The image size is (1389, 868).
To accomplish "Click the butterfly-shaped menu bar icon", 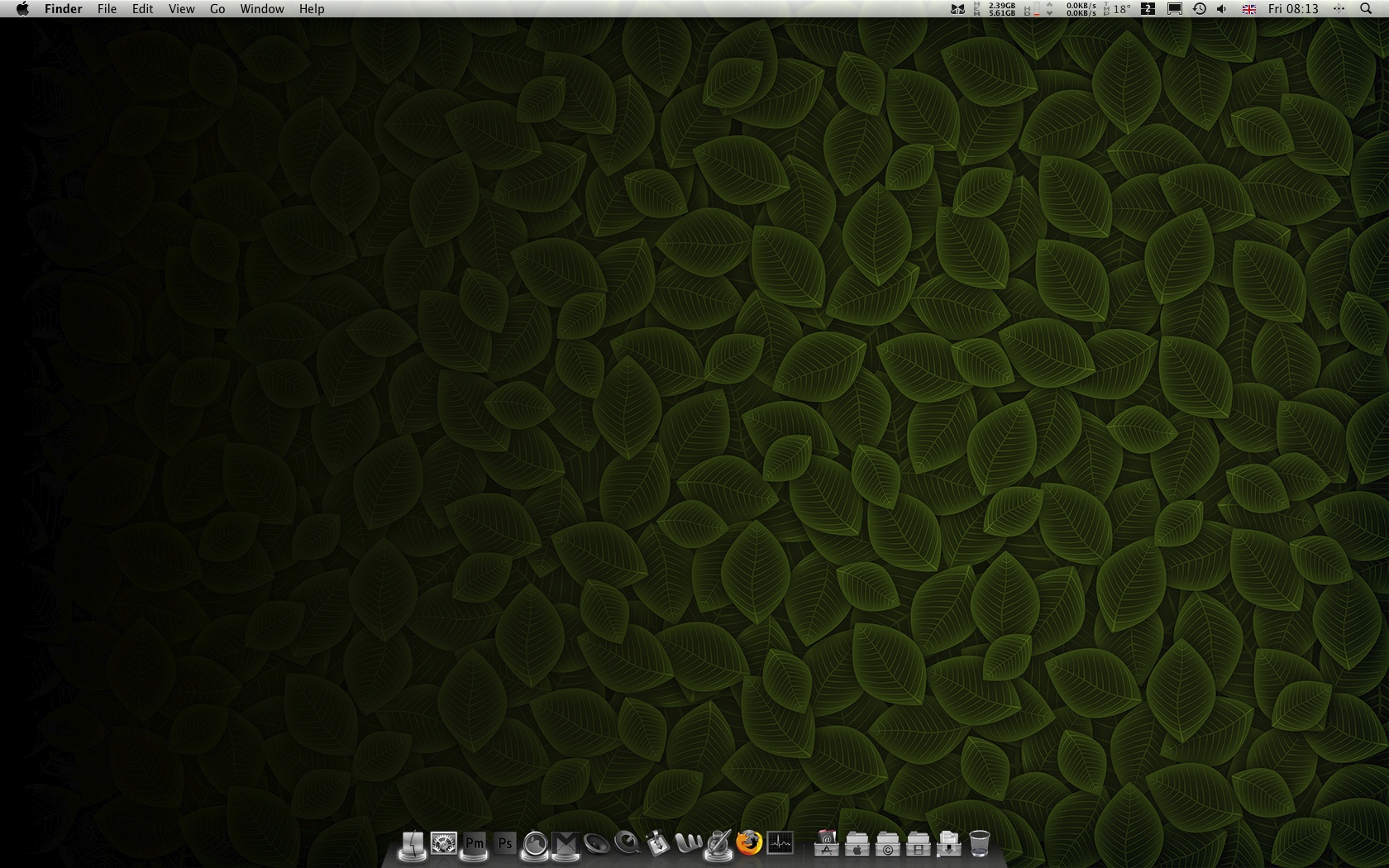I will (957, 8).
